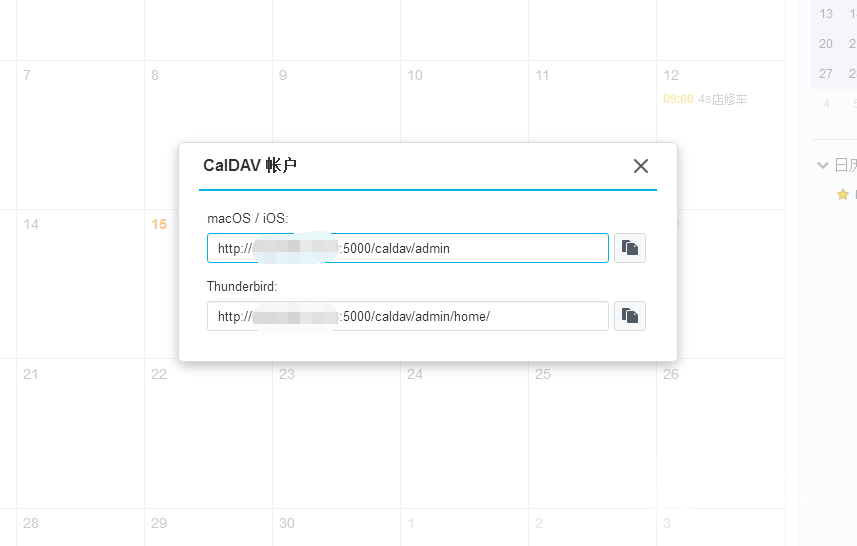Pick date 27 in mini calendar

pyautogui.click(x=826, y=74)
